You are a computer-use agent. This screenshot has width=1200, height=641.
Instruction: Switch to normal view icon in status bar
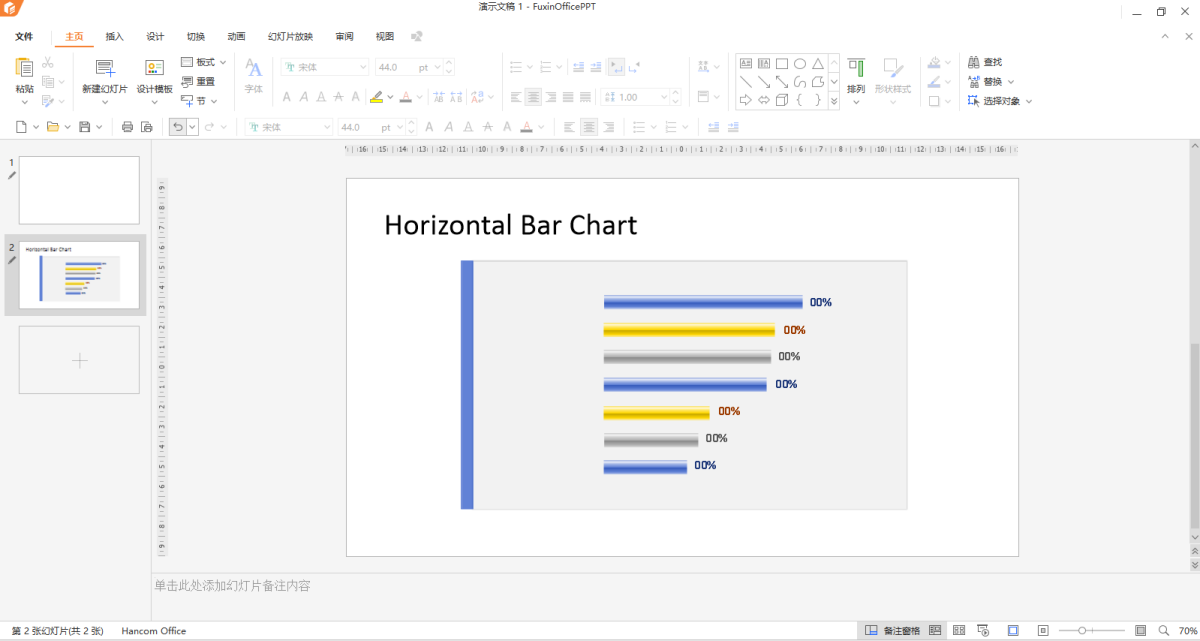[x=935, y=630]
